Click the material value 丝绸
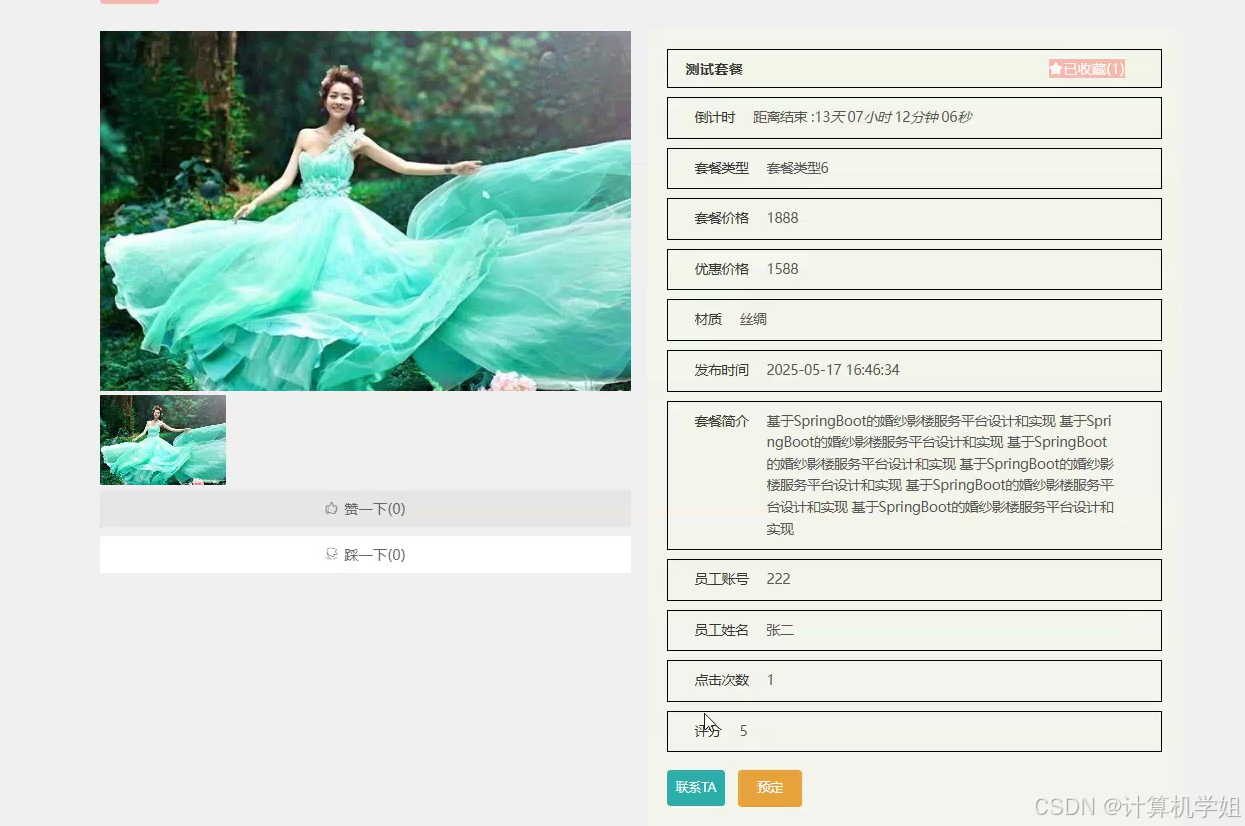The image size is (1245, 826). pyautogui.click(x=753, y=319)
